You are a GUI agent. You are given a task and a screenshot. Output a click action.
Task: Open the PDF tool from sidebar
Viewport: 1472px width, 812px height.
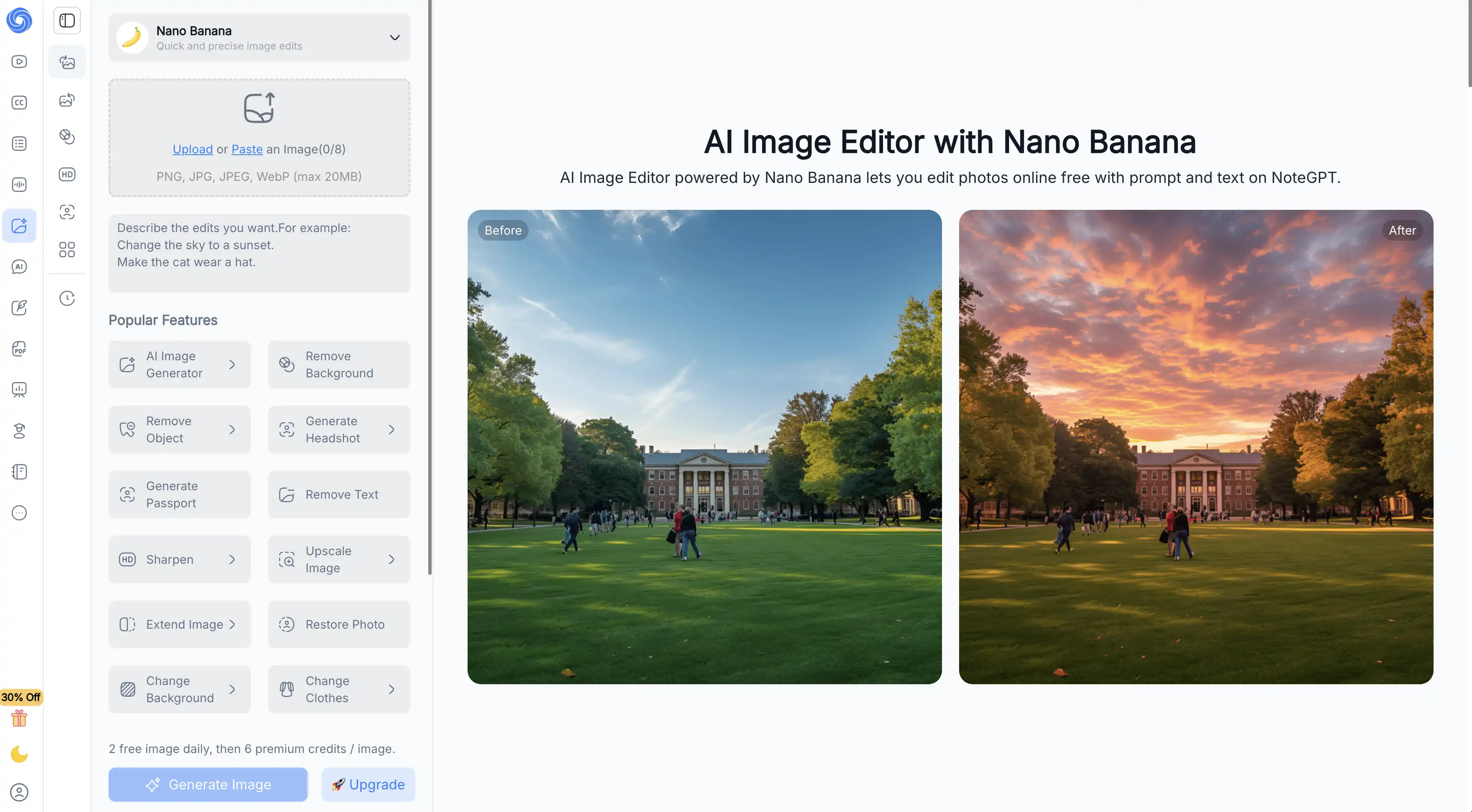point(19,349)
